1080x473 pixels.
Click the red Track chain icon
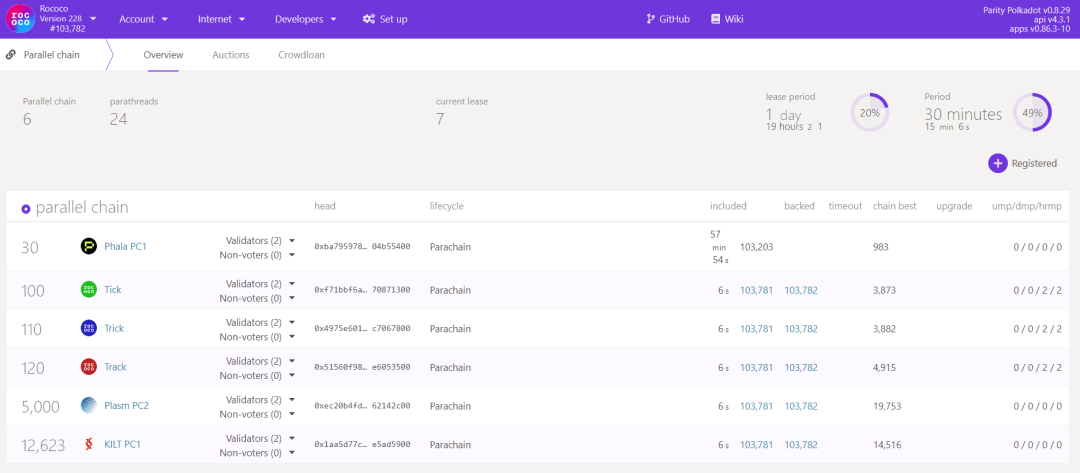coord(88,367)
